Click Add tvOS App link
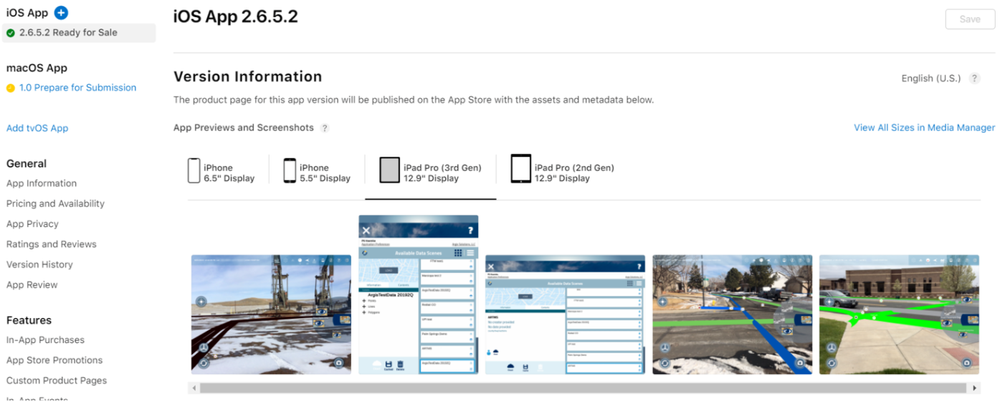 tap(37, 128)
